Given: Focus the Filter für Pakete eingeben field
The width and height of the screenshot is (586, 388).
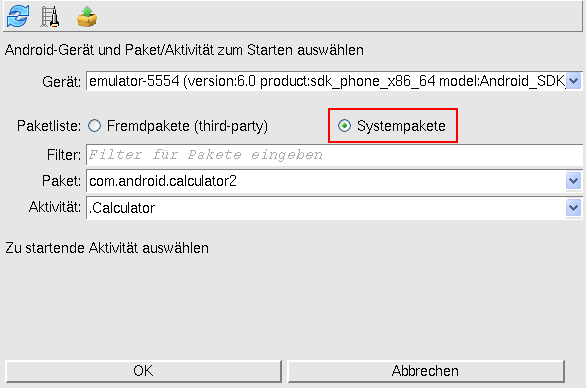Looking at the screenshot, I should point(334,155).
